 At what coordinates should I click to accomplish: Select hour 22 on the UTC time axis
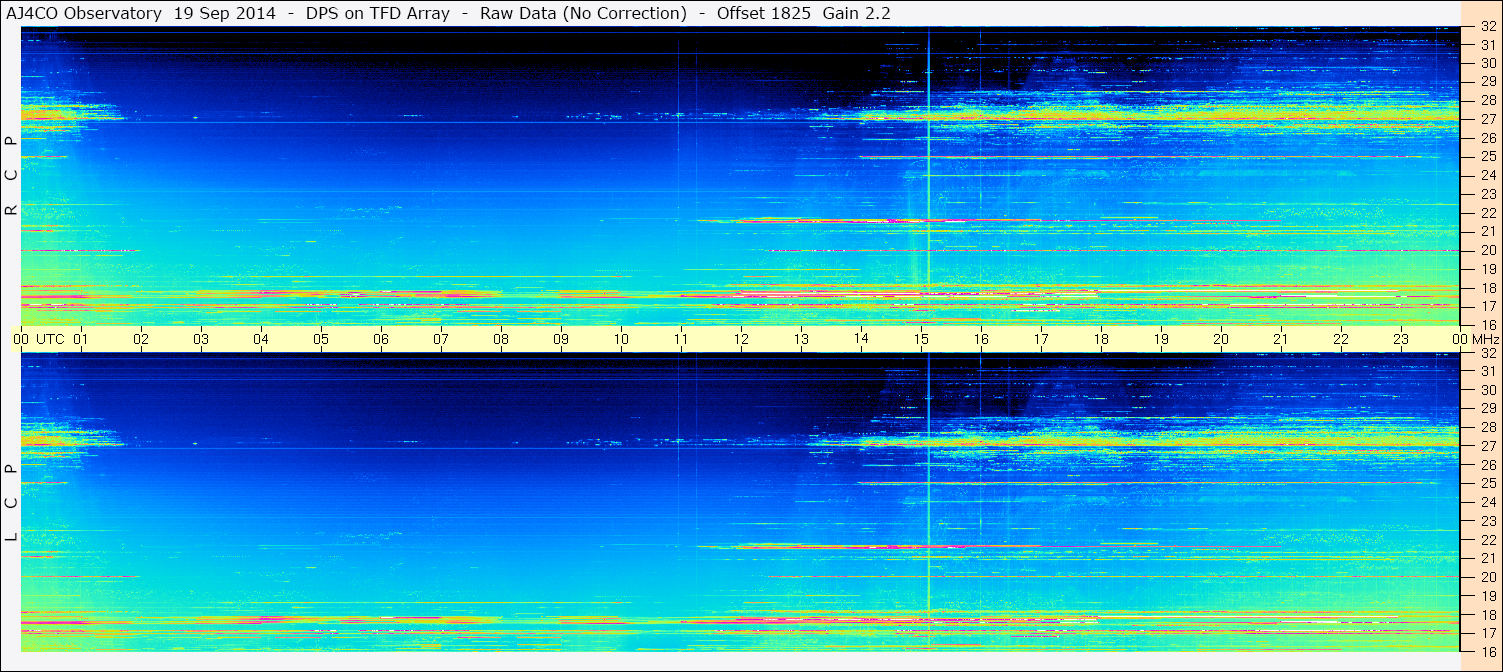(x=1341, y=339)
